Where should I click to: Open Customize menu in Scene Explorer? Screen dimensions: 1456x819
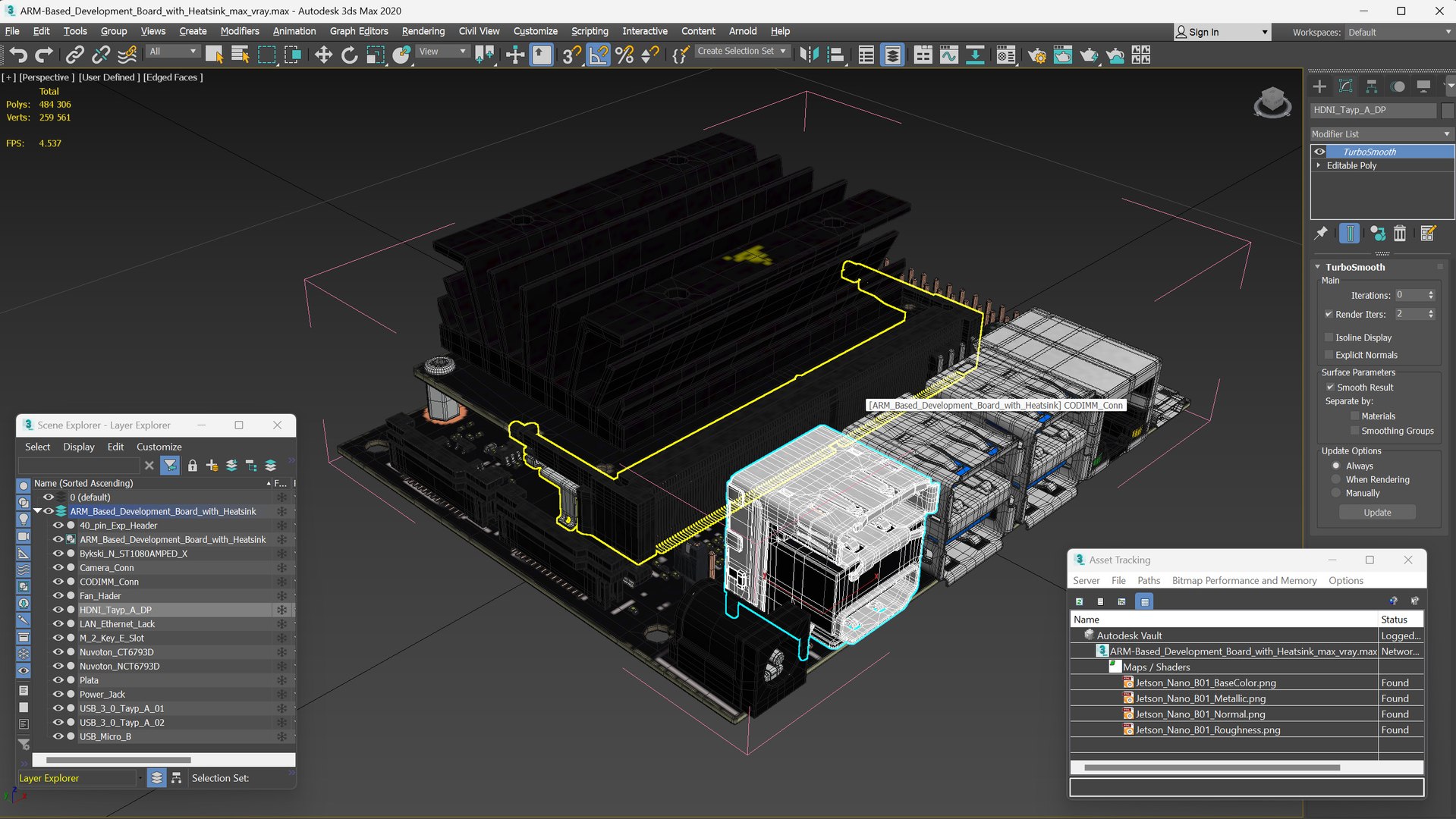tap(159, 447)
